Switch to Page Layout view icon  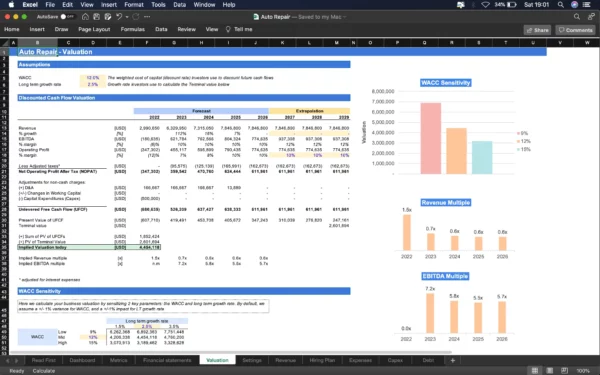click(x=549, y=370)
